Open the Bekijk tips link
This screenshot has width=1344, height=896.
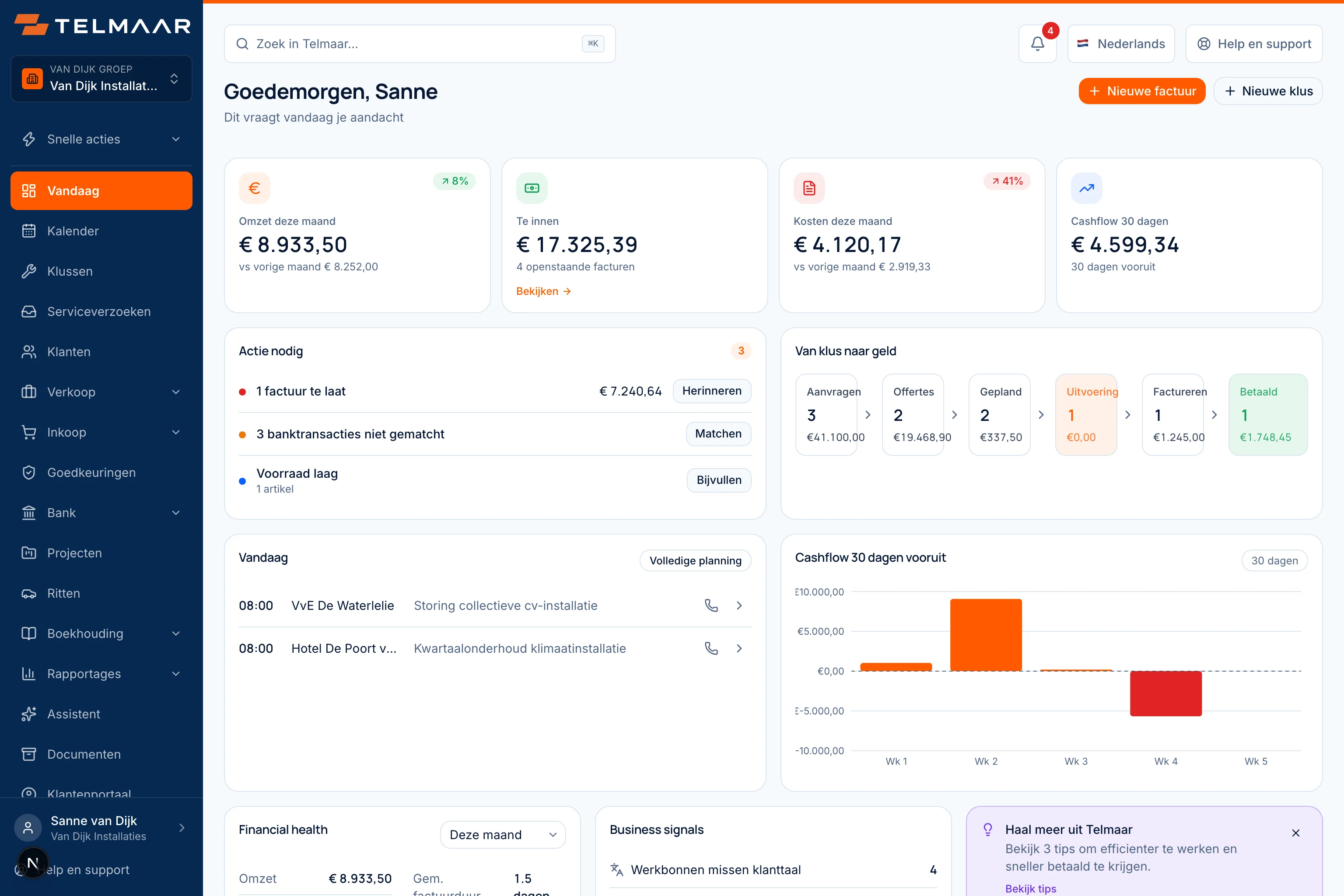[1031, 889]
